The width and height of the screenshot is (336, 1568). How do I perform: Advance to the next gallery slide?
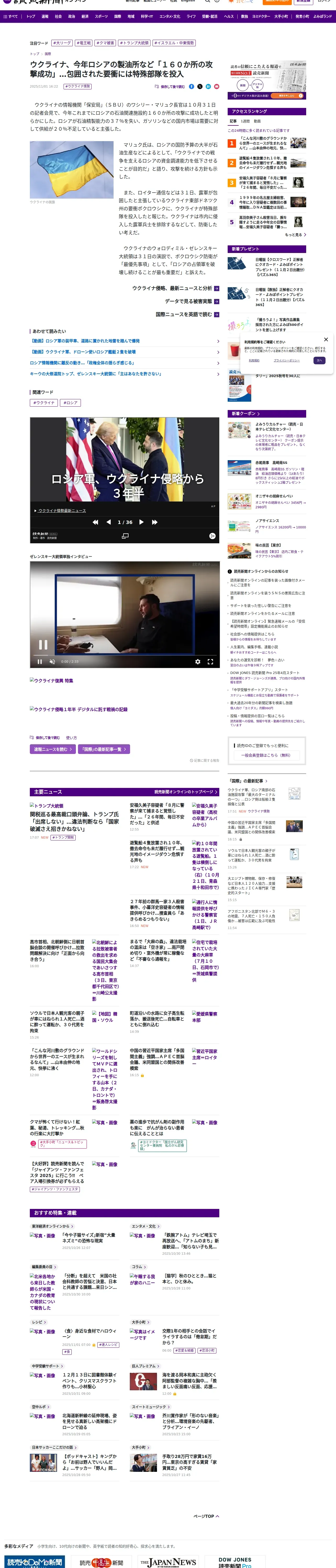[x=142, y=522]
